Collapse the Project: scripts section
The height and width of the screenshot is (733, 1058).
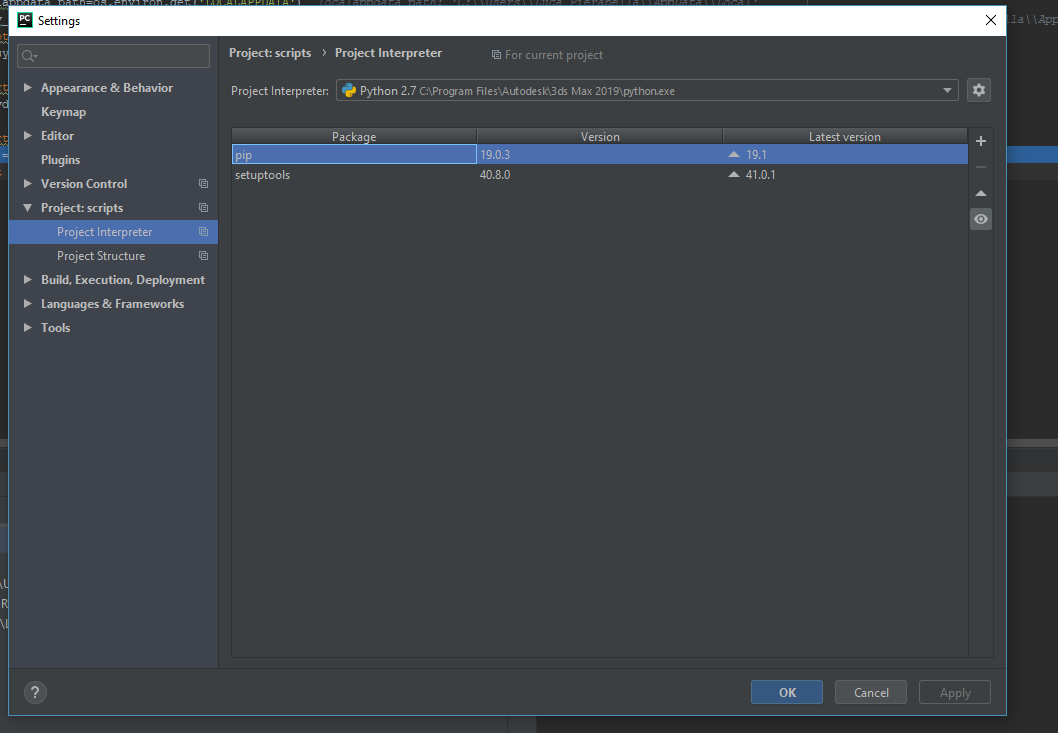[x=28, y=208]
